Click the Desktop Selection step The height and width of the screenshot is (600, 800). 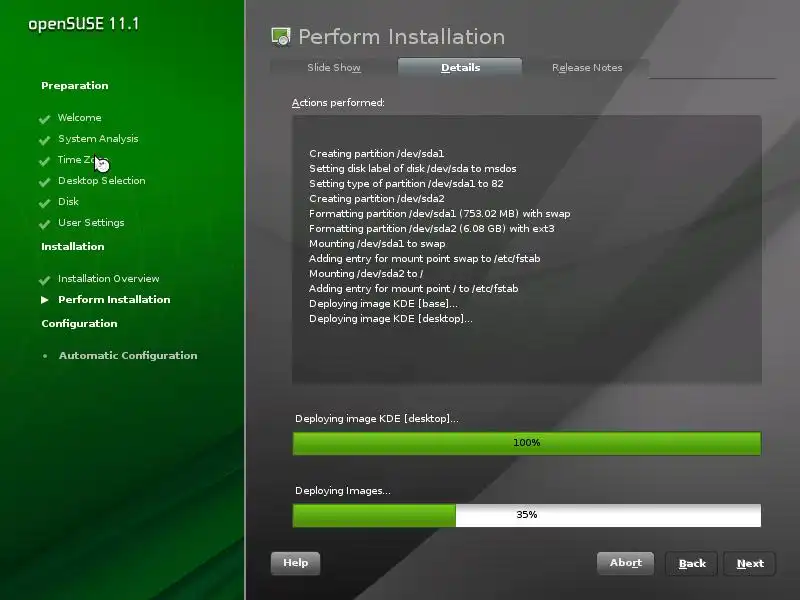coord(102,181)
